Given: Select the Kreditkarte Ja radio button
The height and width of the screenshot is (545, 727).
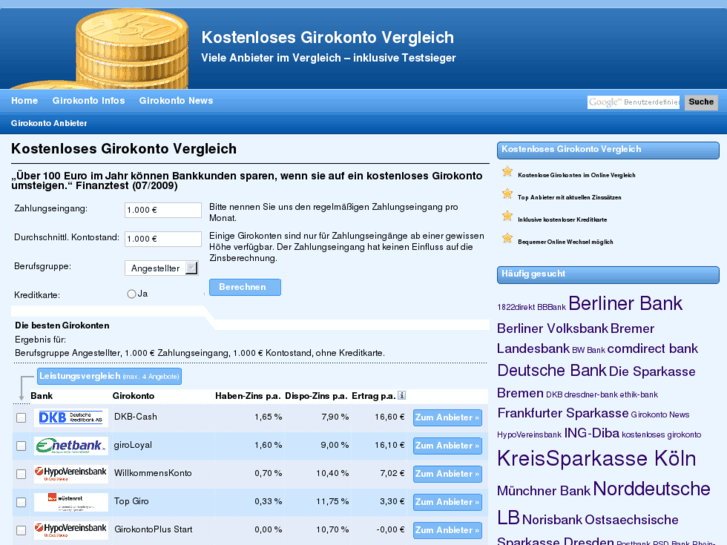Looking at the screenshot, I should (131, 294).
